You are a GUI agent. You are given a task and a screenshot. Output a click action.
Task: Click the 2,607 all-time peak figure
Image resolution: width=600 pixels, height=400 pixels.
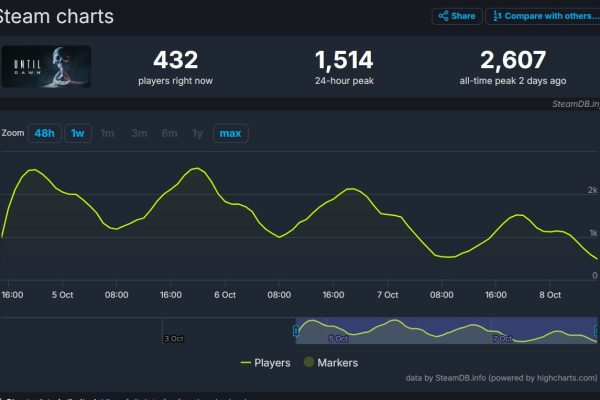coord(513,60)
